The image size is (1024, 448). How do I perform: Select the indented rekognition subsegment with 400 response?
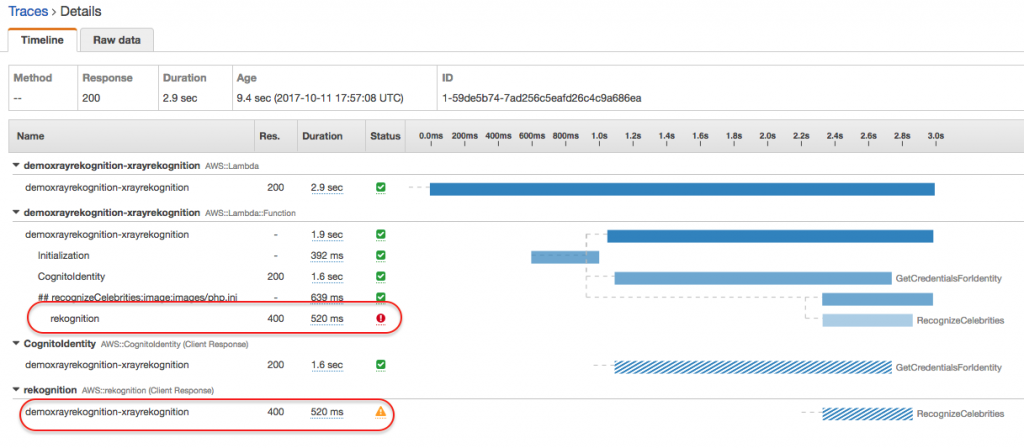pyautogui.click(x=74, y=319)
